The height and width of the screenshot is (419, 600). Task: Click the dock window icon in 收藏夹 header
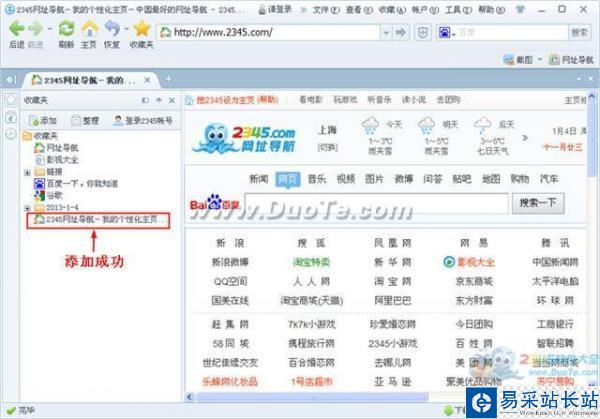[x=145, y=100]
